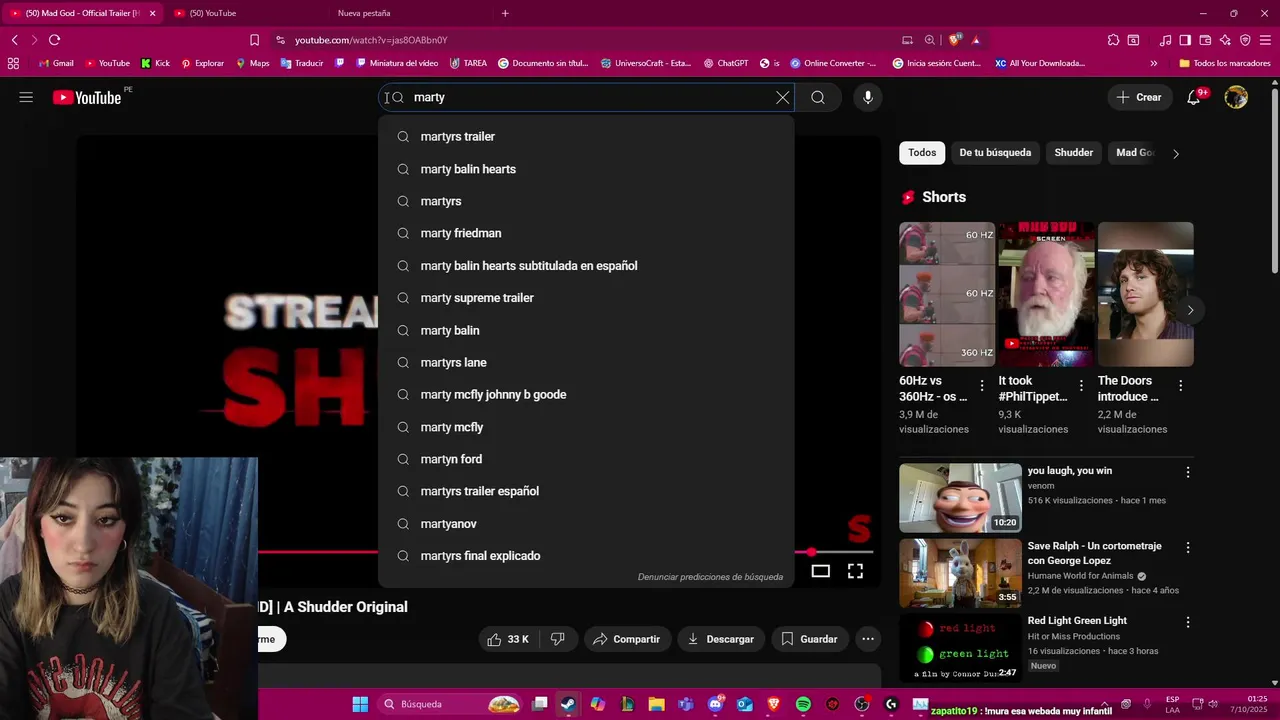Viewport: 1280px width, 720px height.
Task: Select suggestion 'martyn ford'
Action: pos(586,459)
